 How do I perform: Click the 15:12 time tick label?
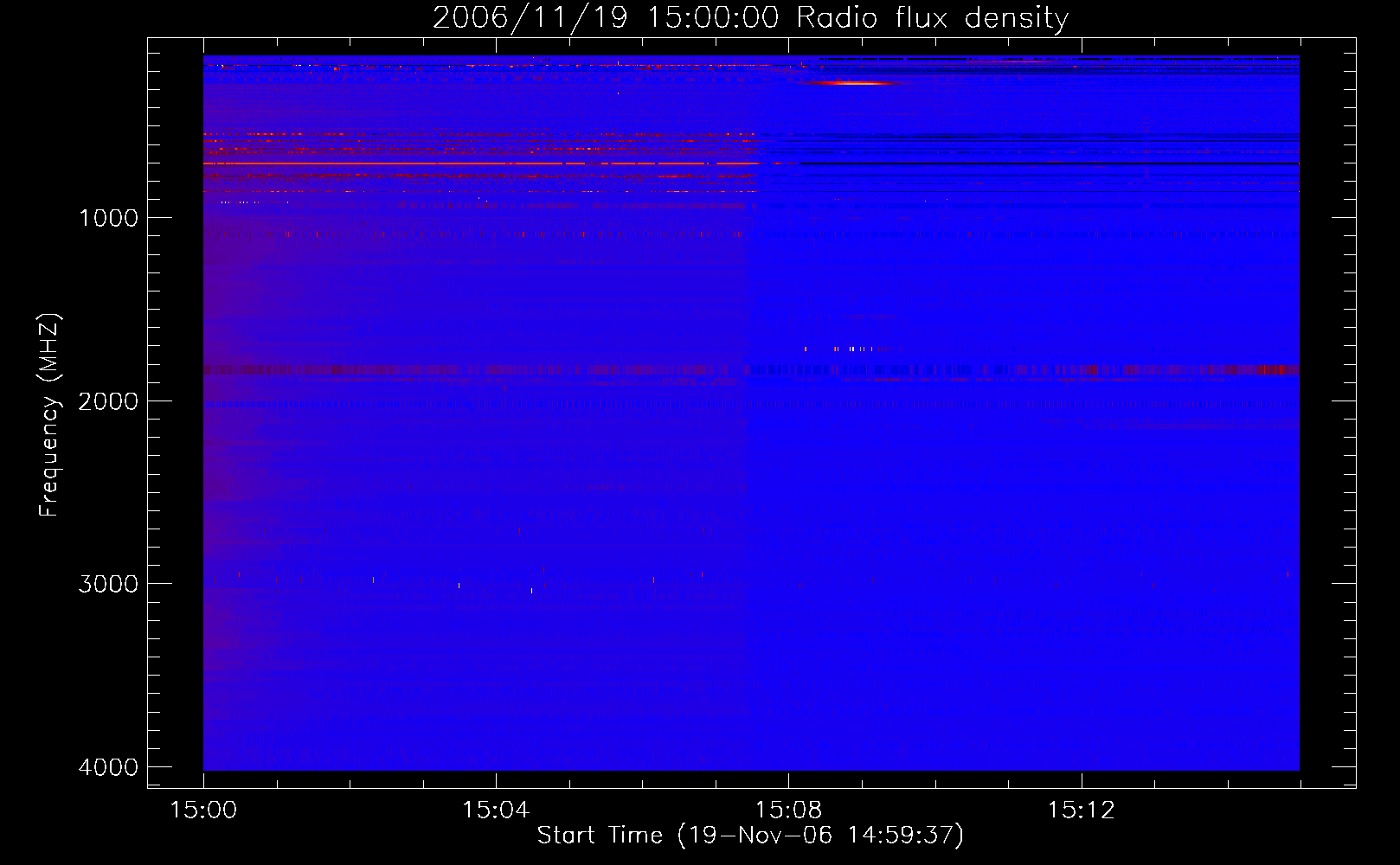(x=1081, y=811)
